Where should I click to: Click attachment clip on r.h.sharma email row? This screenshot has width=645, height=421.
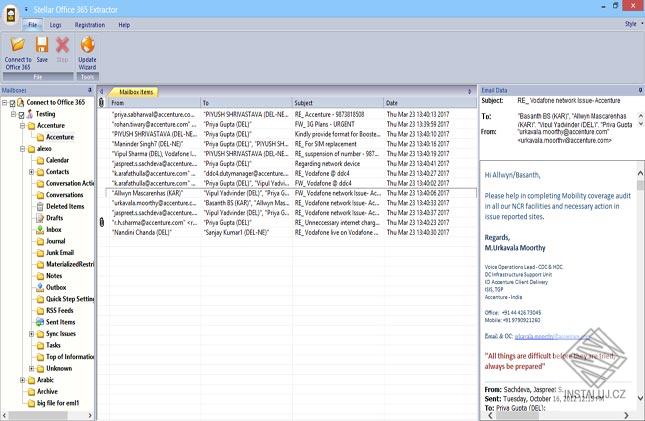(102, 222)
